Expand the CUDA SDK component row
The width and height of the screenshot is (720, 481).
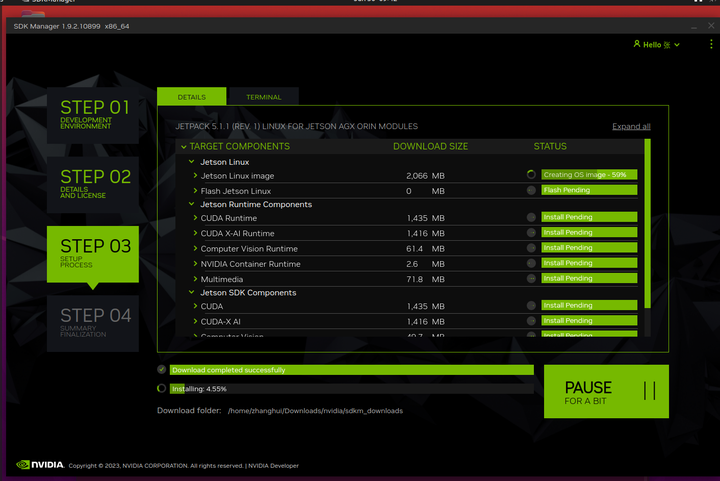195,306
